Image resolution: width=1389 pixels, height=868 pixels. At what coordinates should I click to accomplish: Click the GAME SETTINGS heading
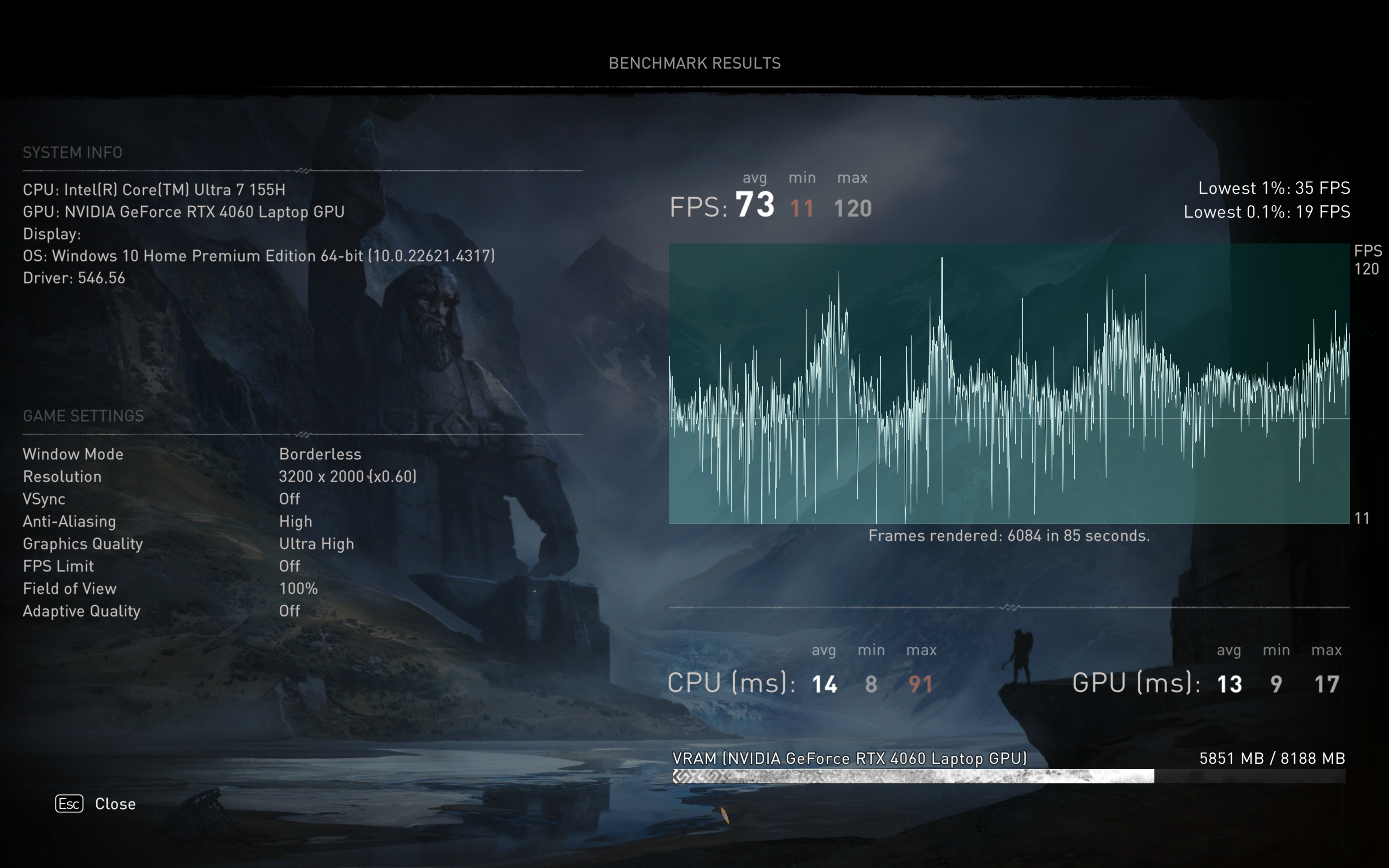tap(83, 416)
